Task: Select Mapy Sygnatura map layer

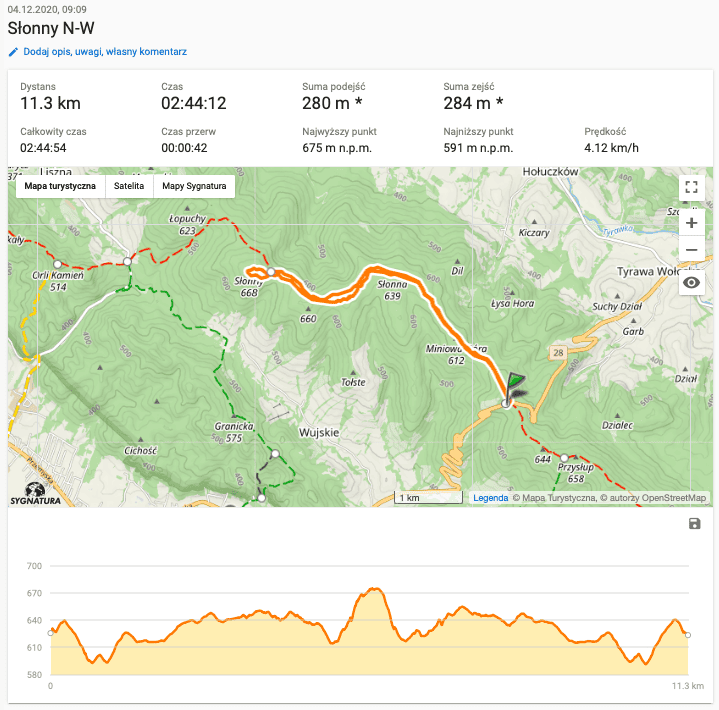Action: [x=194, y=186]
